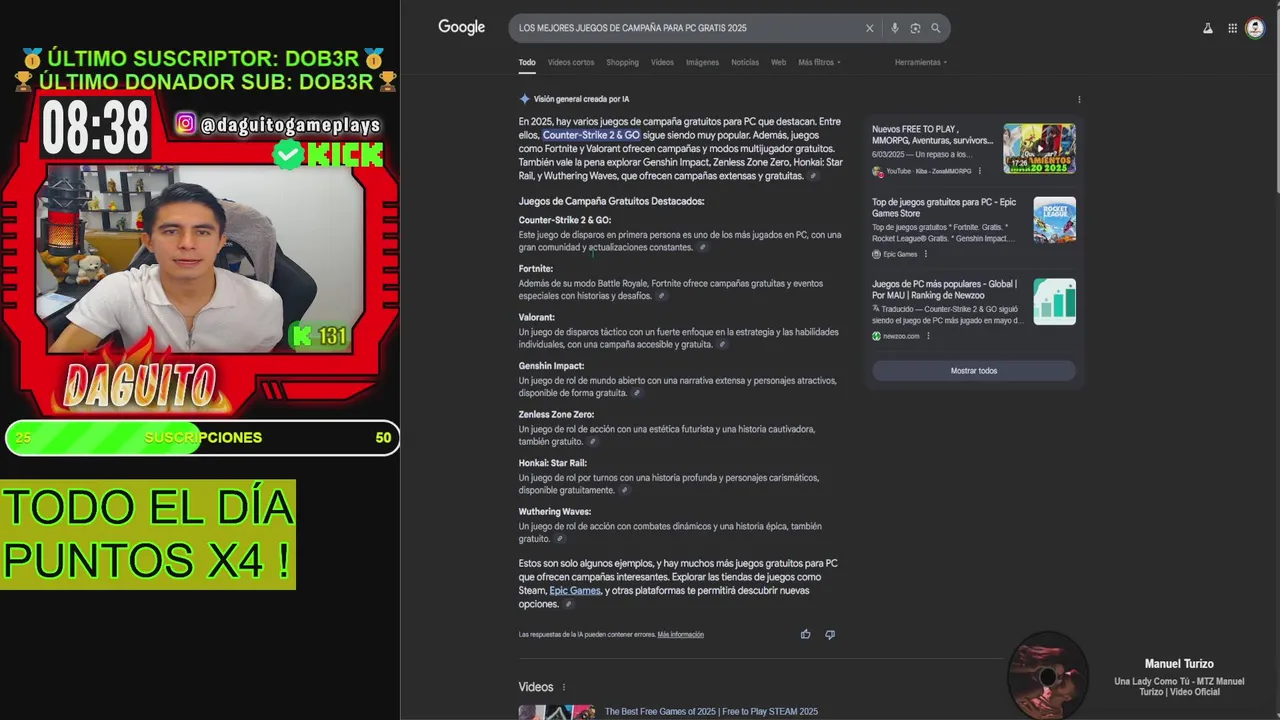1280x720 pixels.
Task: Click the Google logo
Action: coord(461,27)
